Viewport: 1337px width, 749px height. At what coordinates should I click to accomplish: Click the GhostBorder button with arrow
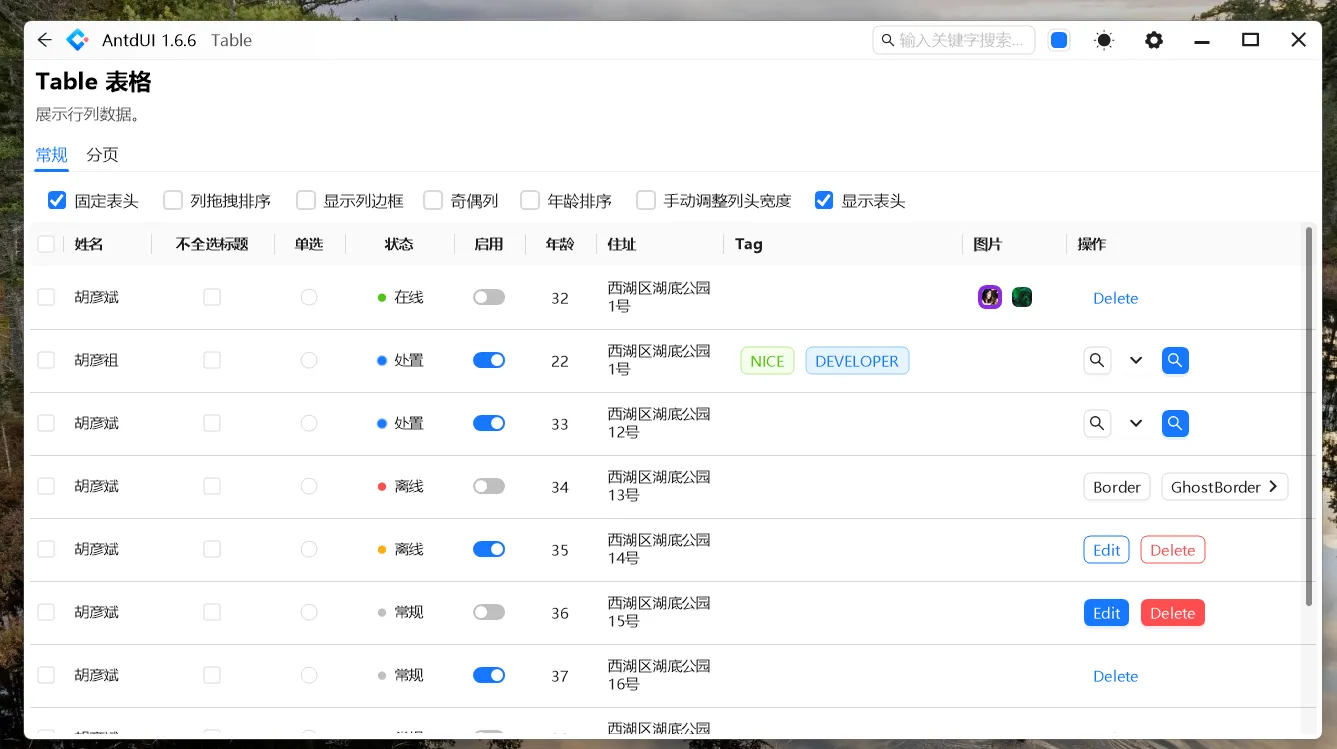point(1224,487)
